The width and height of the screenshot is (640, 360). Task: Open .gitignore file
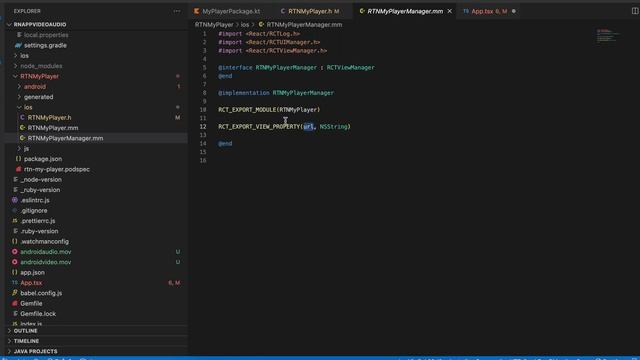[x=33, y=211]
